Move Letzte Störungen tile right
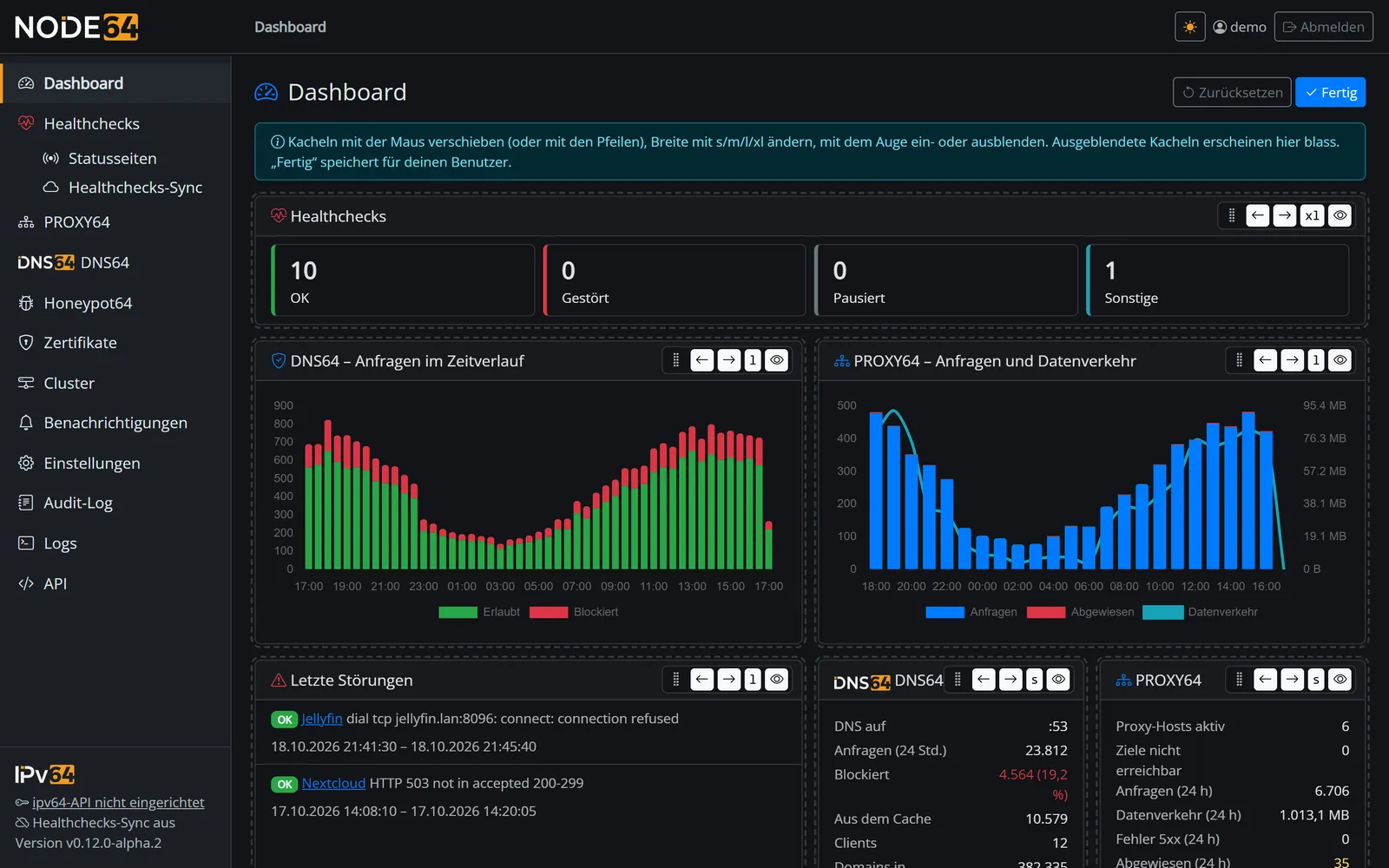 [729, 680]
